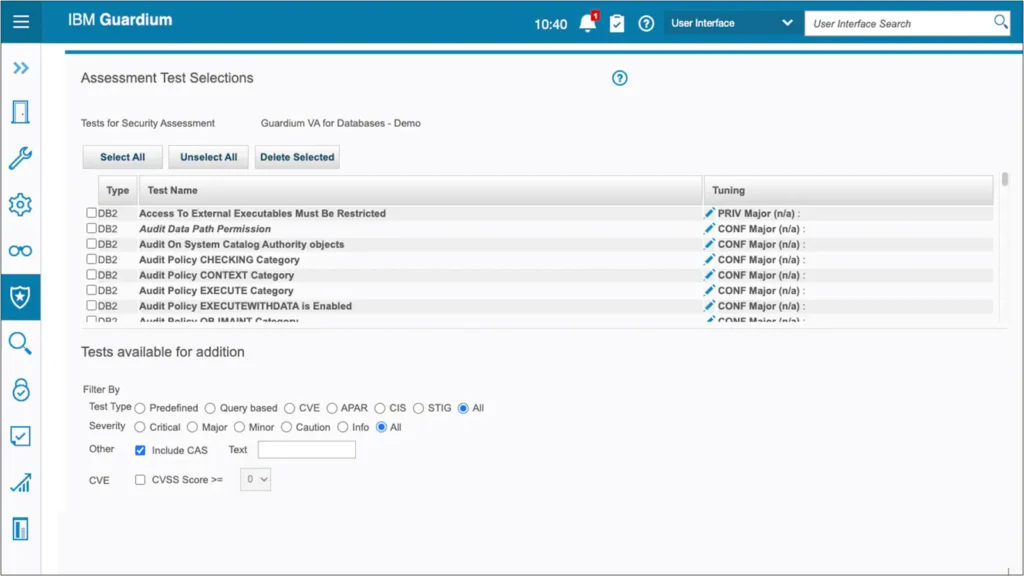
Task: Open the notifications bell icon
Action: tap(588, 21)
